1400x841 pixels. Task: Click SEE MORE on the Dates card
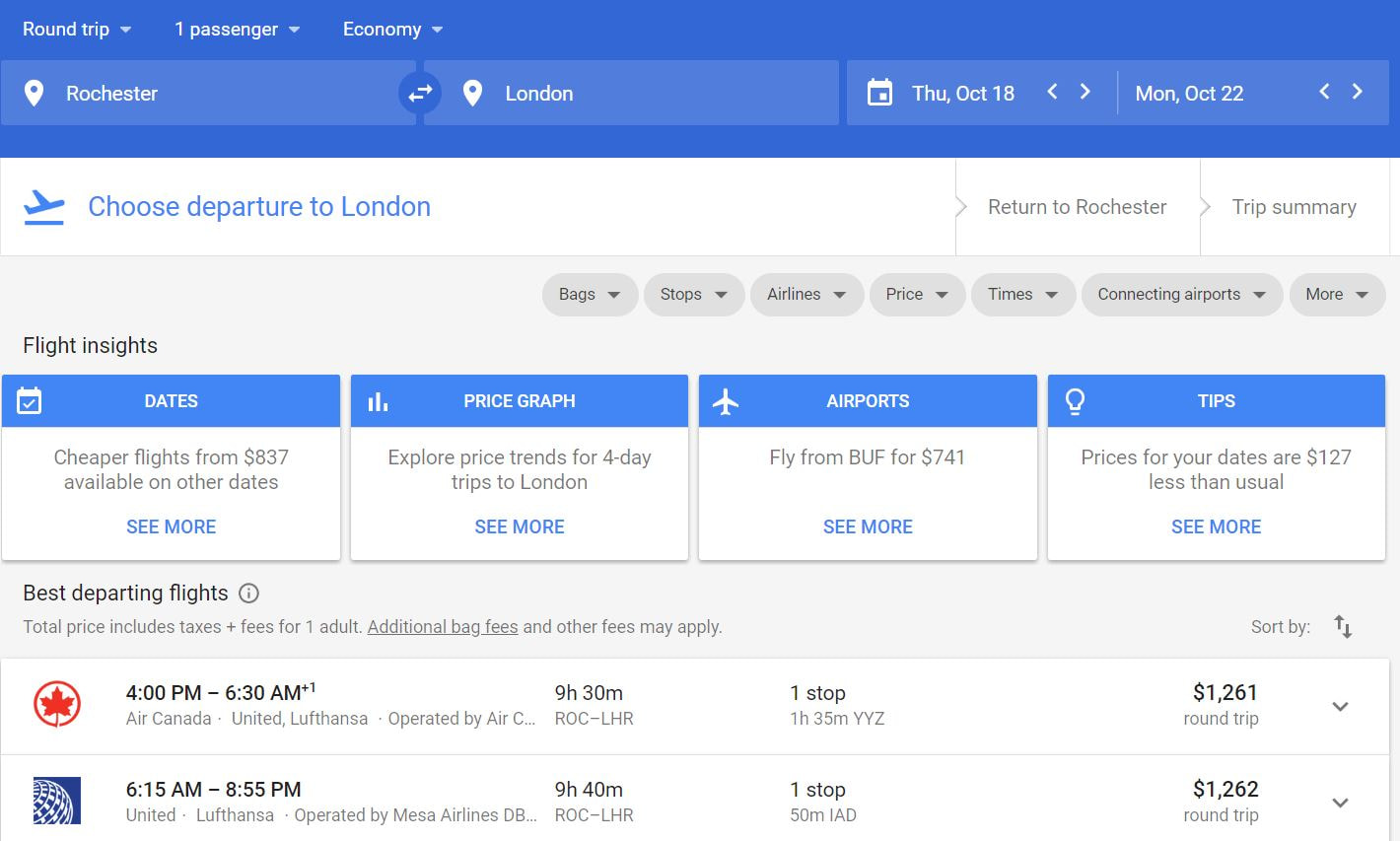pyautogui.click(x=171, y=526)
